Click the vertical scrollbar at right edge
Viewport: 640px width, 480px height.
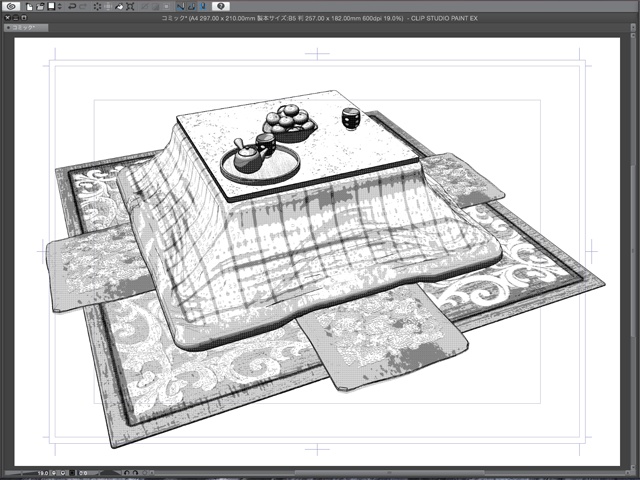tap(633, 249)
